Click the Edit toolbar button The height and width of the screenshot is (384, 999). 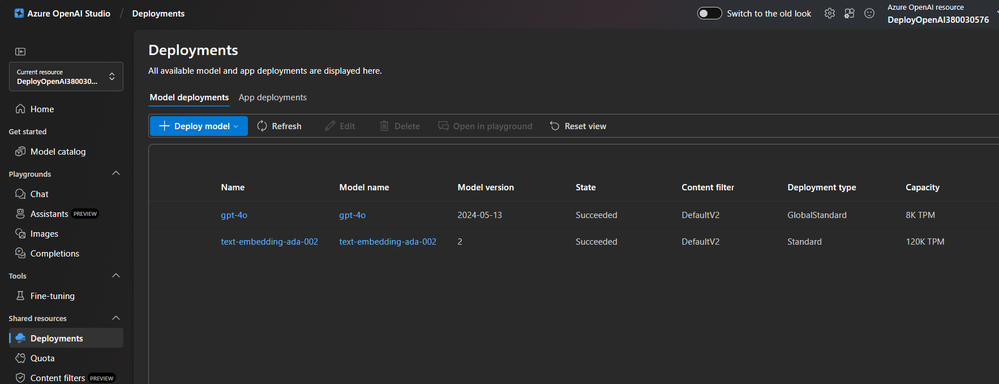click(x=340, y=126)
